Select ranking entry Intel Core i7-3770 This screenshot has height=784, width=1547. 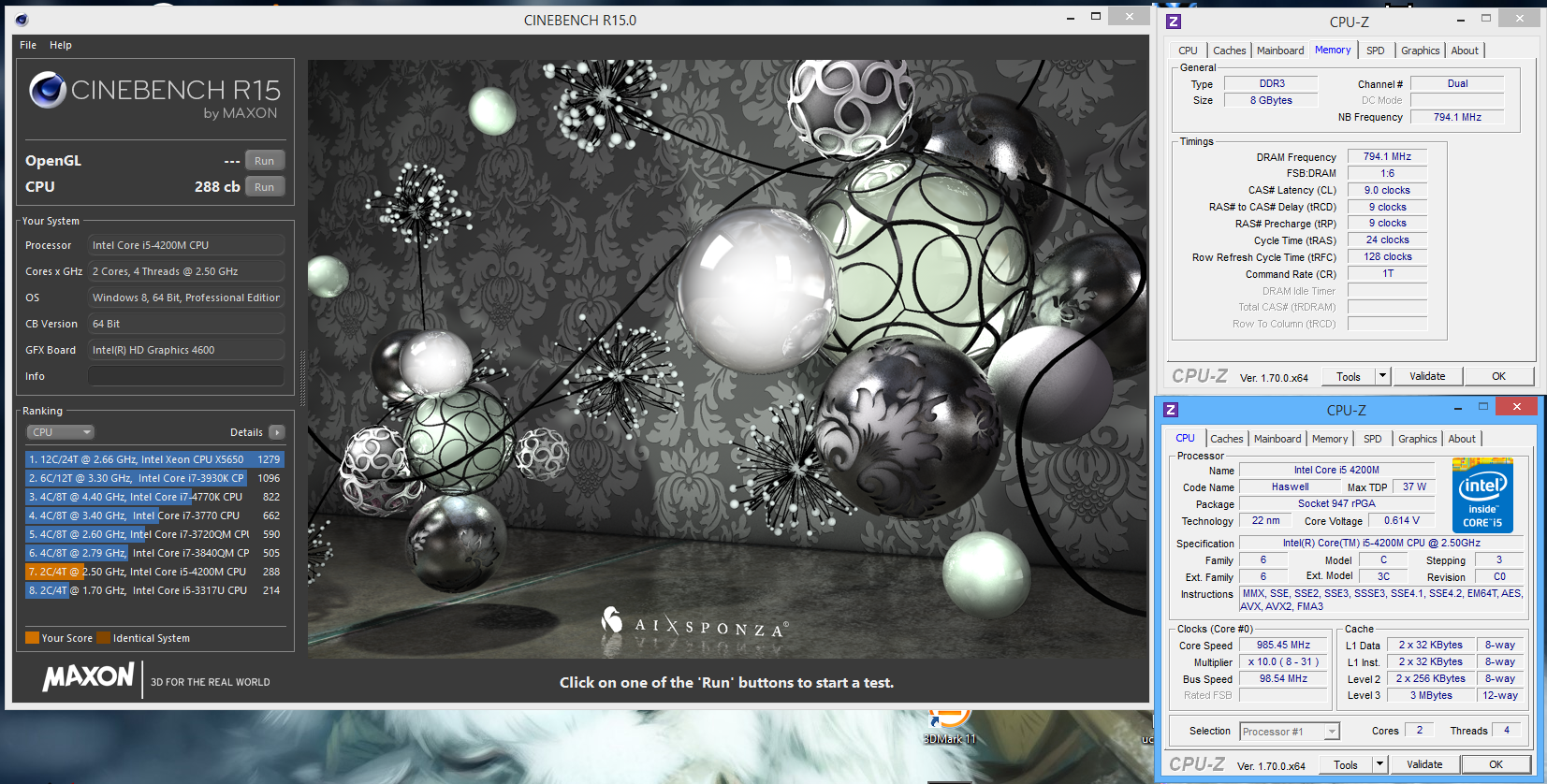[154, 515]
